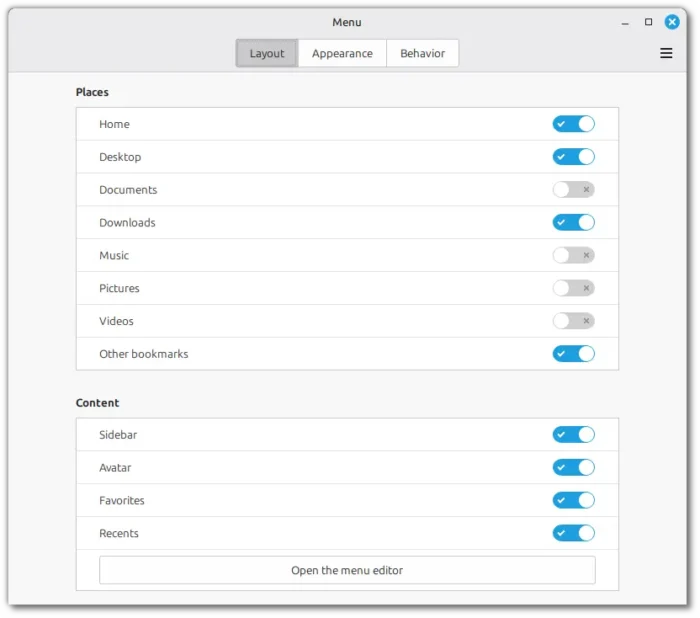Open the hamburger menu icon
The height and width of the screenshot is (618, 700).
click(x=666, y=54)
